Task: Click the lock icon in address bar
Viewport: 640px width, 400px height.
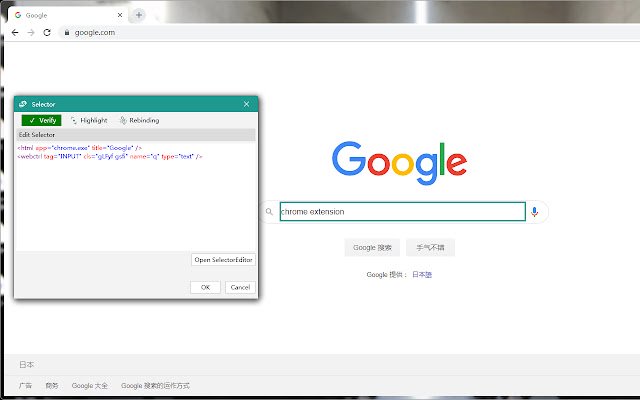Action: pyautogui.click(x=67, y=32)
